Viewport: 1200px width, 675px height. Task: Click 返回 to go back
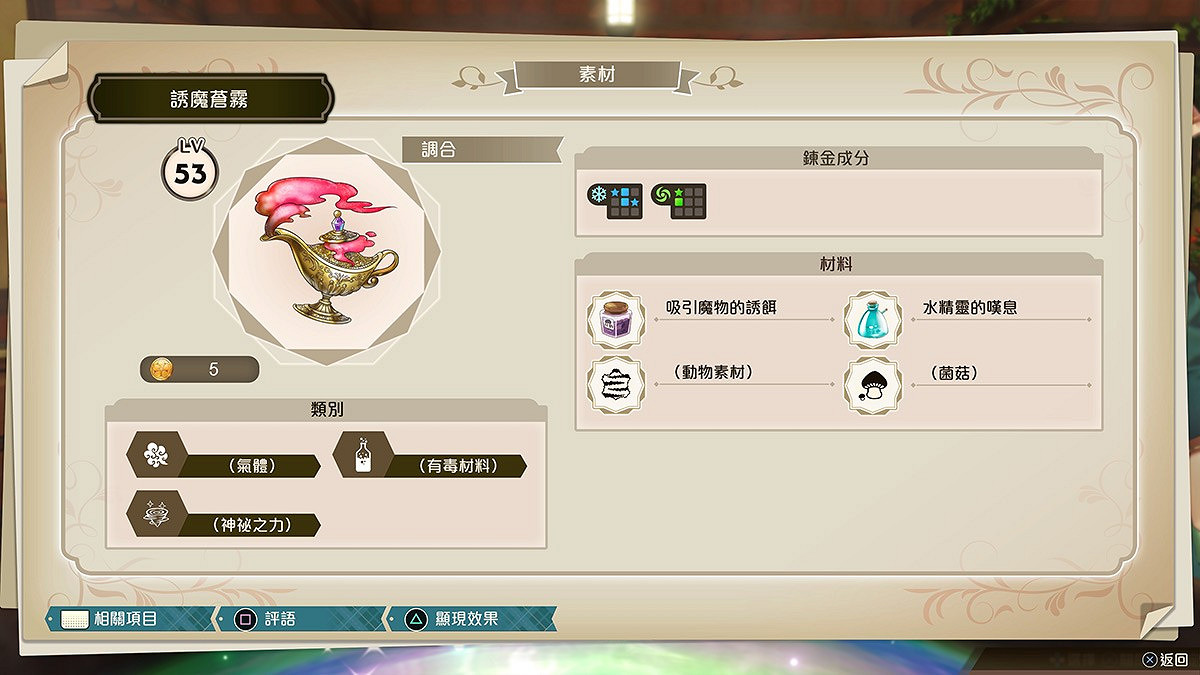click(1165, 660)
